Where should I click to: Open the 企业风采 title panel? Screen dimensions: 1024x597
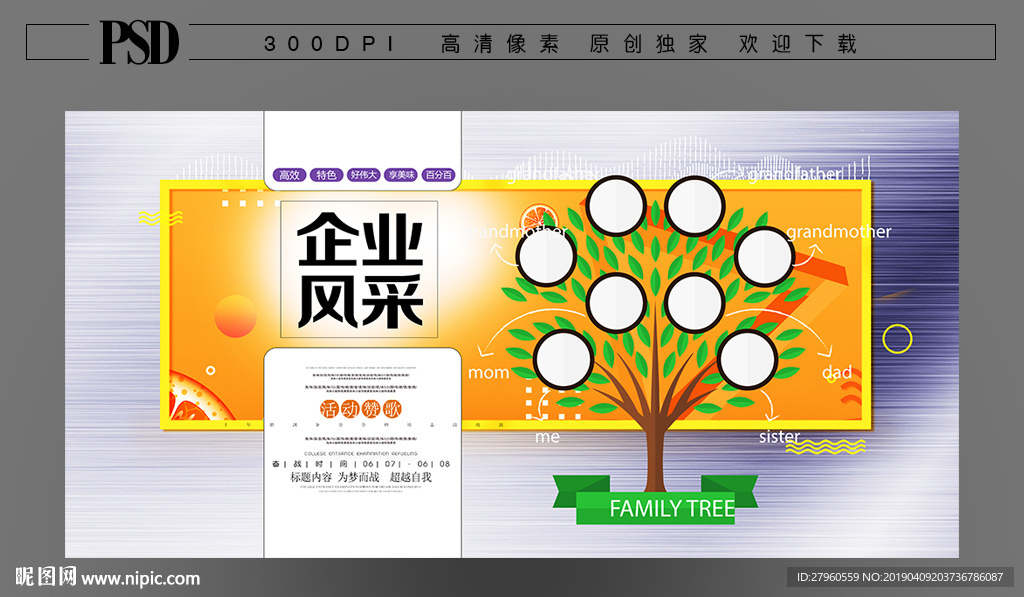[x=360, y=267]
